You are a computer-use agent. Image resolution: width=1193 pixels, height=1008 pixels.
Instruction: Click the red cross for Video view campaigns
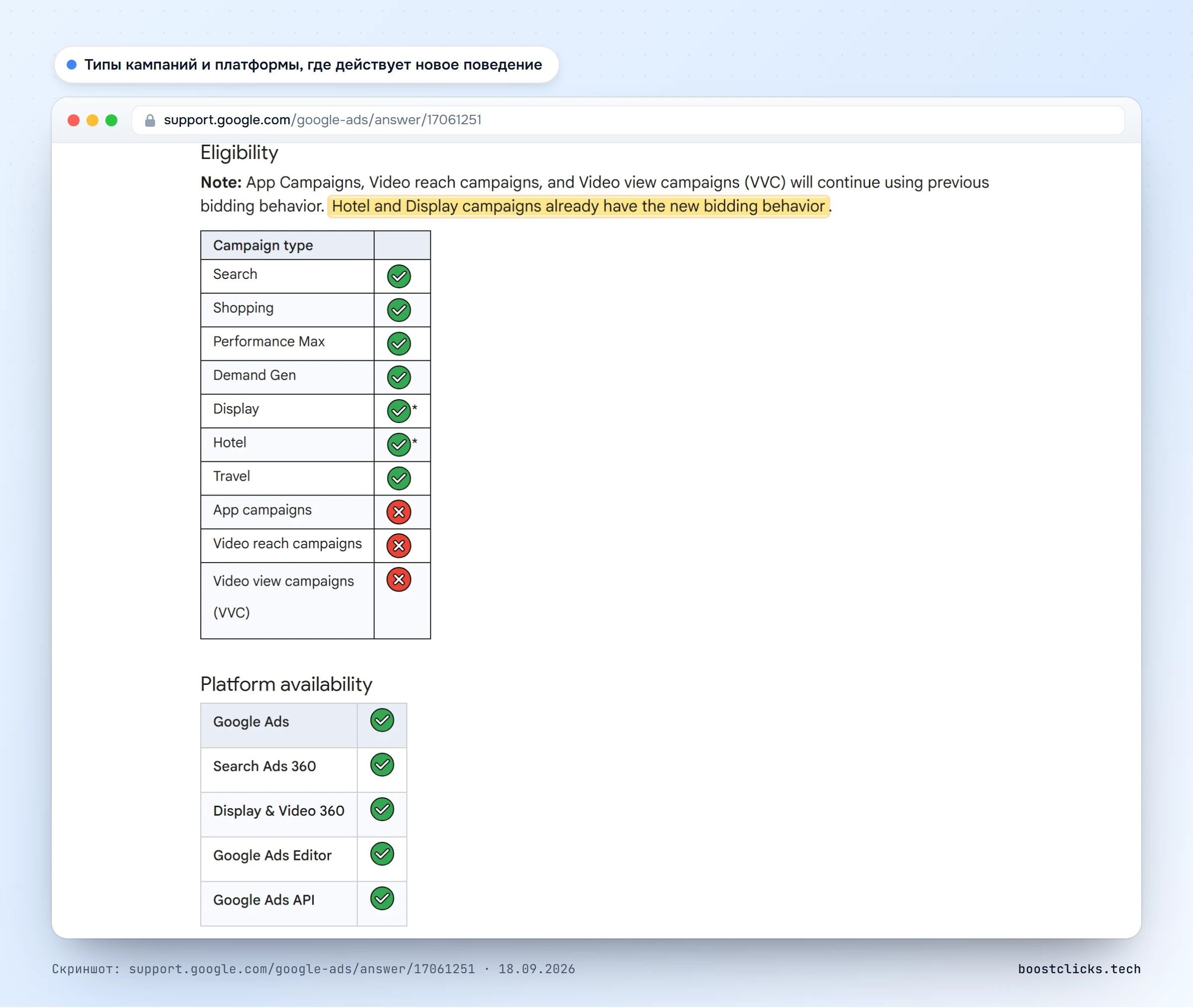399,580
